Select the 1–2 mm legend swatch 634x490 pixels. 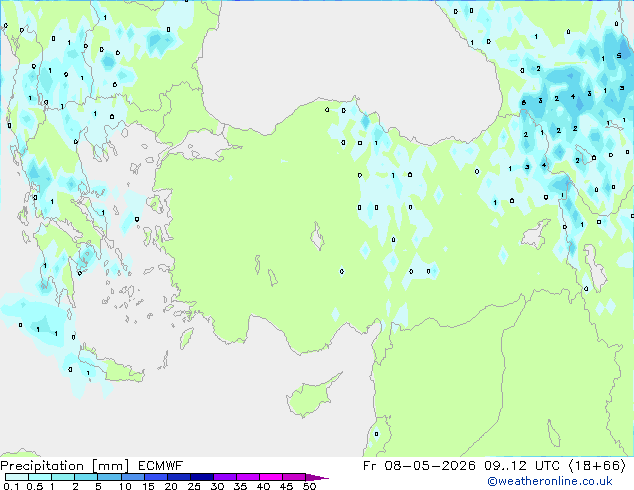63,477
